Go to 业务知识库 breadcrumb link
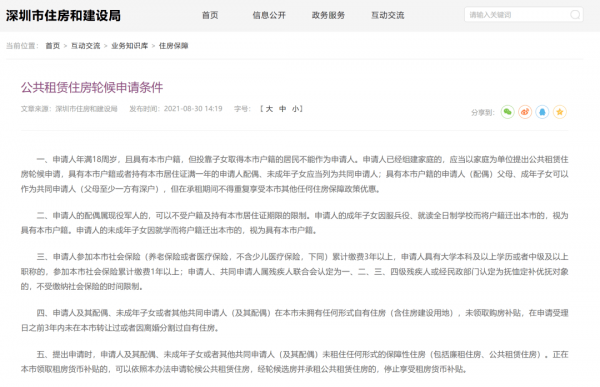This screenshot has width=600, height=387. point(130,46)
